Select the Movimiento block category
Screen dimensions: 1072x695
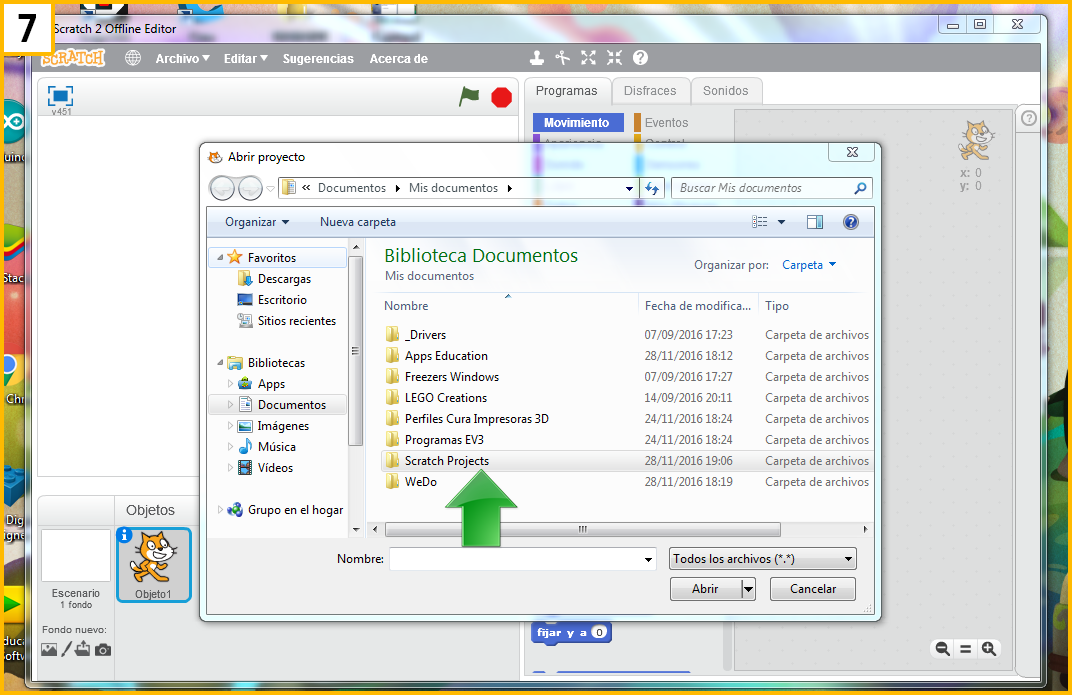[x=578, y=122]
